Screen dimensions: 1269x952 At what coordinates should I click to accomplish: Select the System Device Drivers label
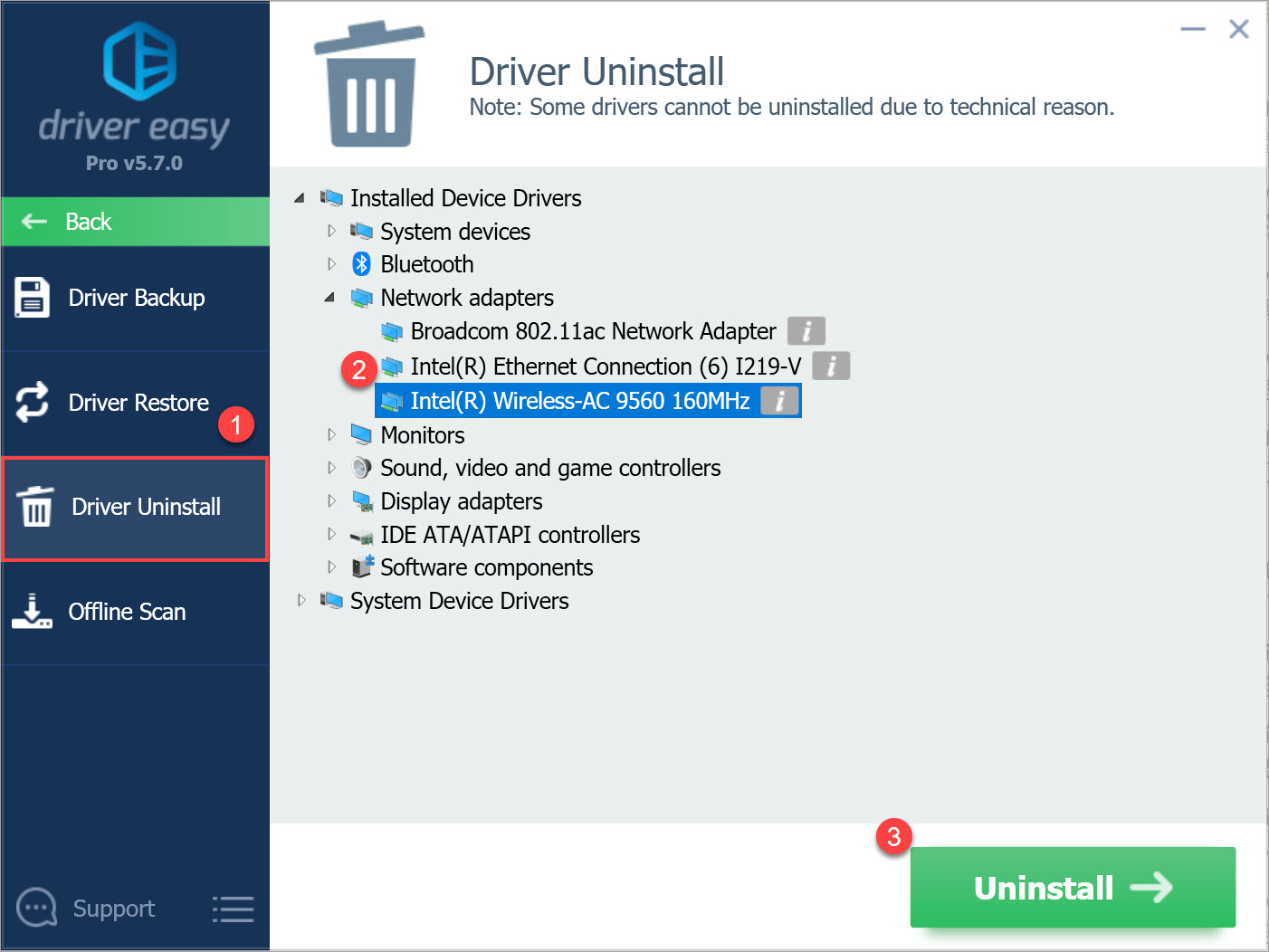coord(460,601)
